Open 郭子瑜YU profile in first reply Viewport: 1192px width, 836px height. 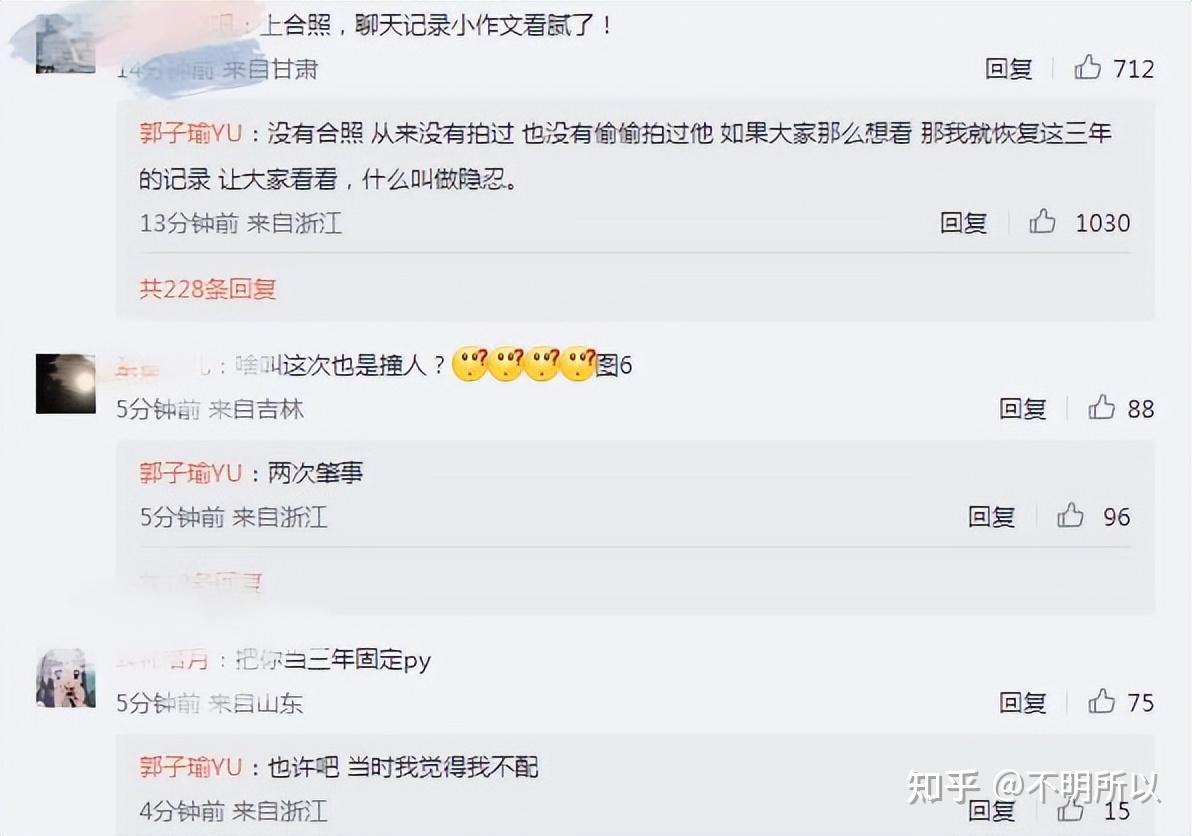point(191,134)
